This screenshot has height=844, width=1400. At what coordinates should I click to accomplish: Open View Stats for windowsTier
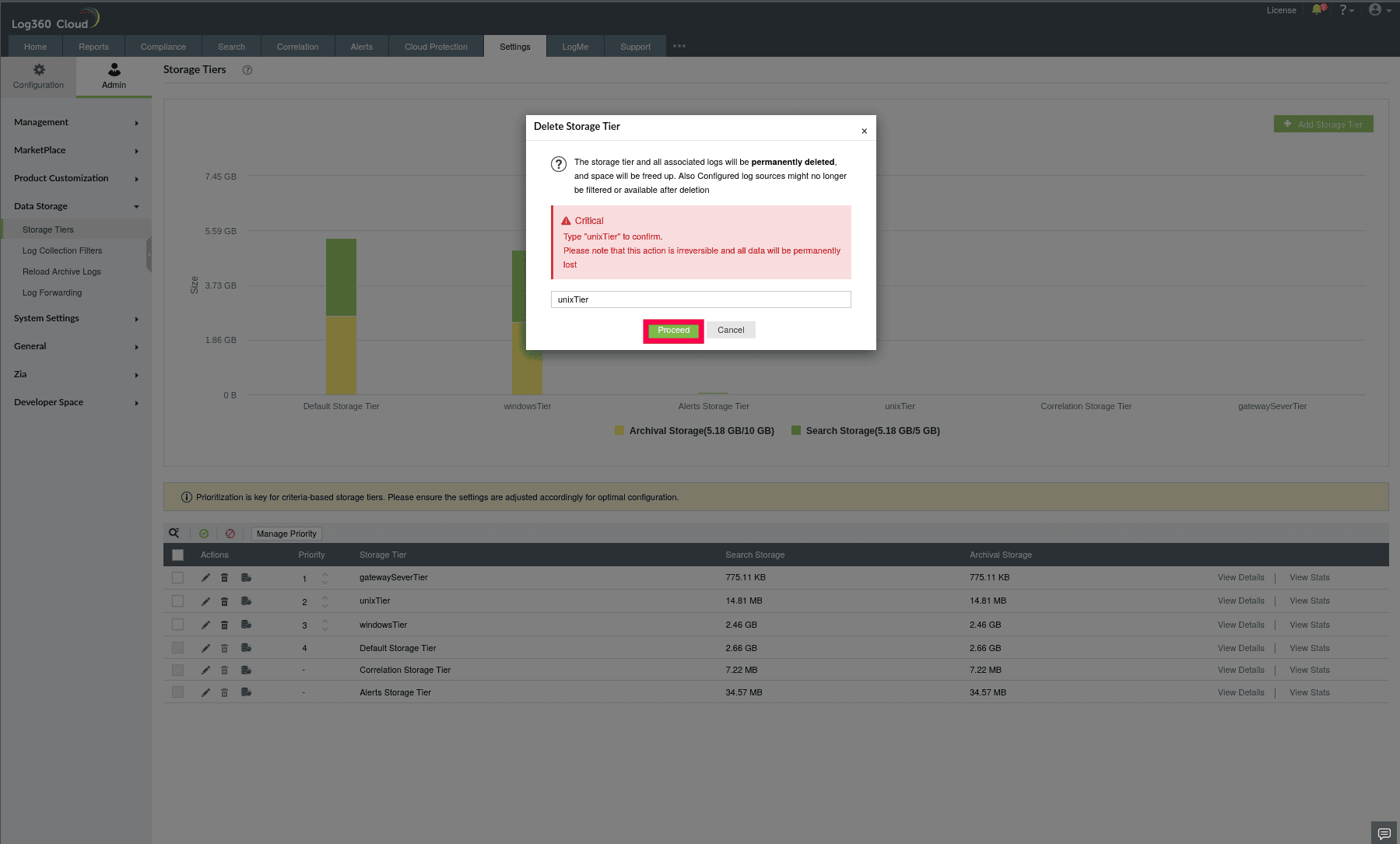[1309, 624]
